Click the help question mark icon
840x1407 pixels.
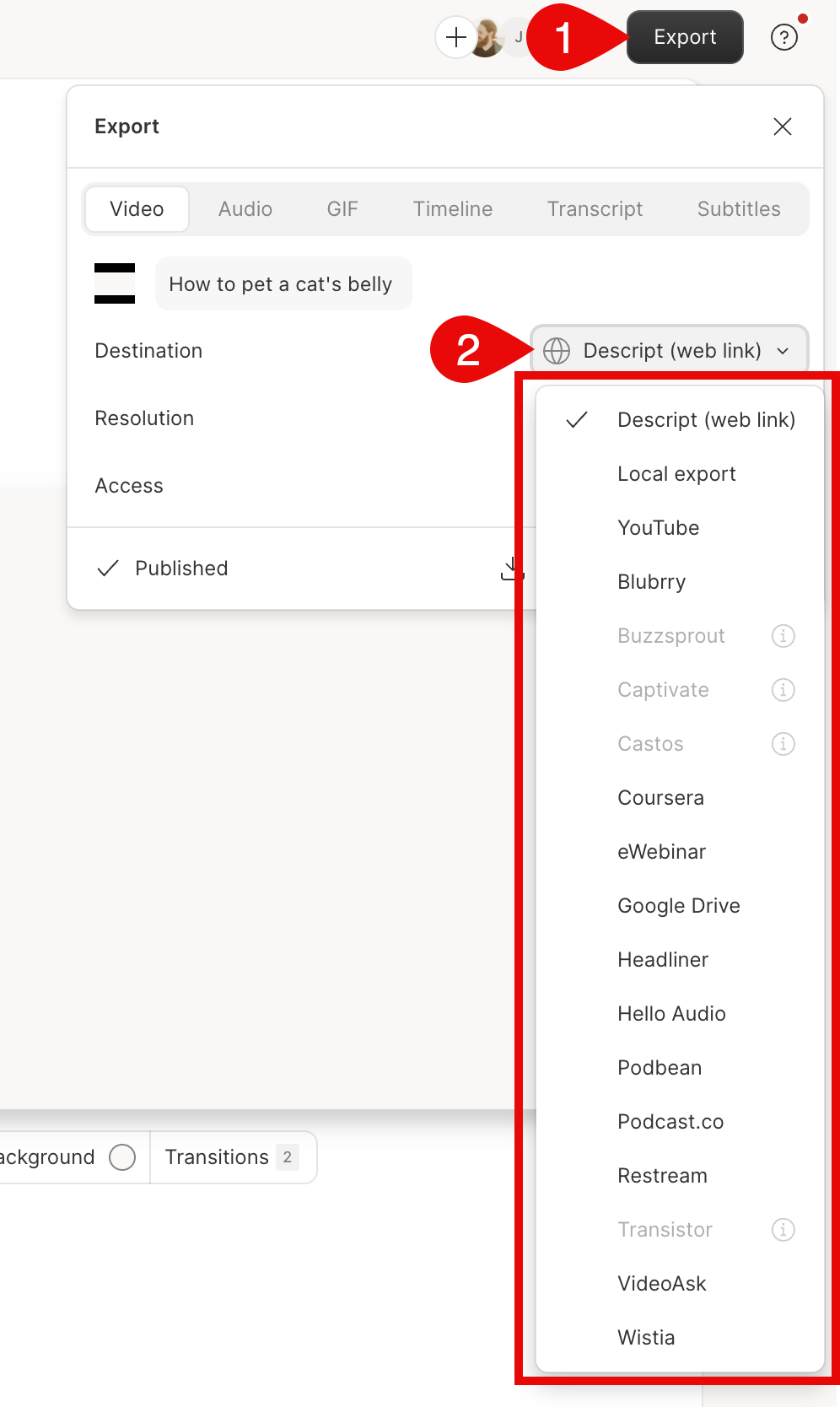784,37
